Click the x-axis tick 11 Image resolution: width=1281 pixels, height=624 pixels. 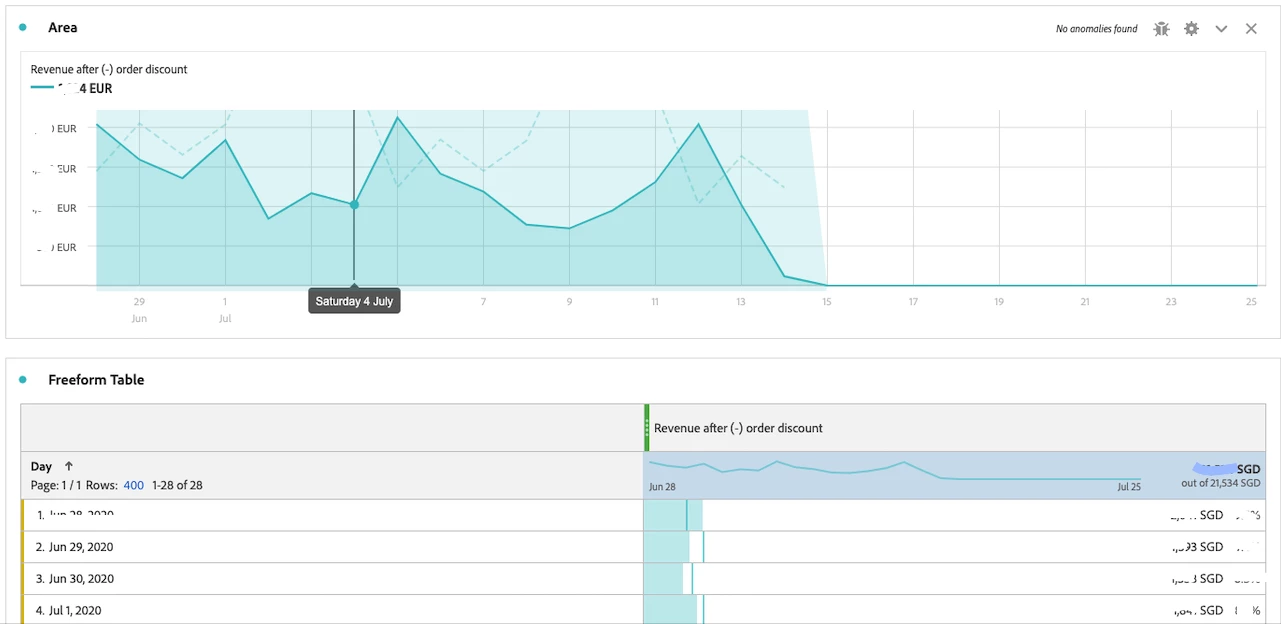[x=655, y=301]
